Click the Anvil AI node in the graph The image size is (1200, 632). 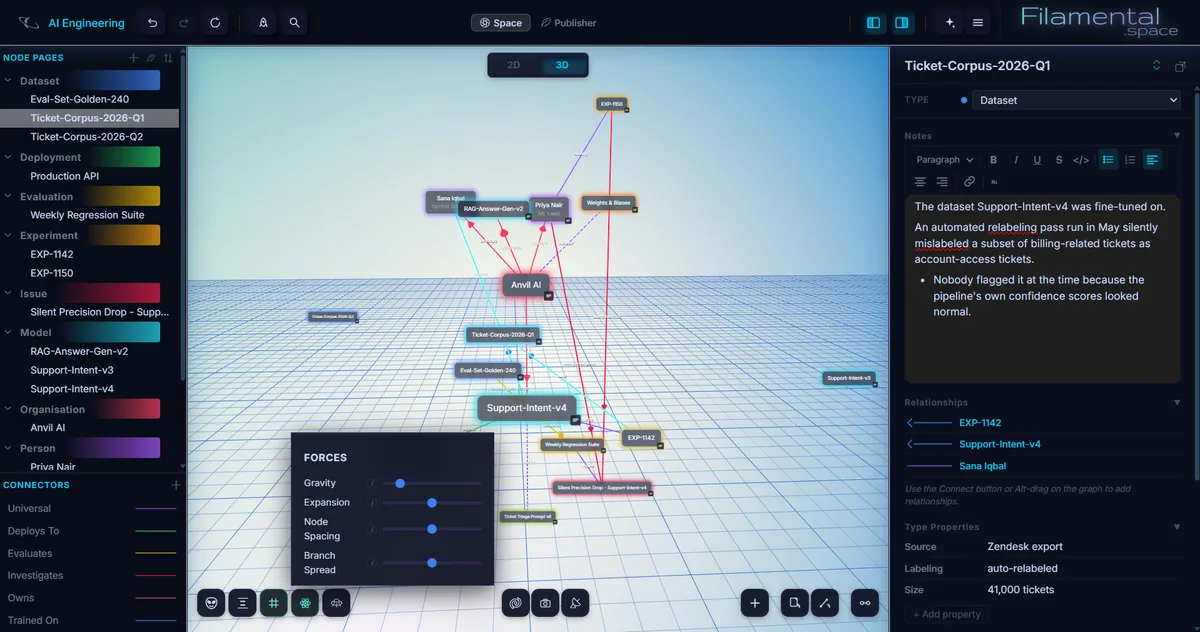[x=527, y=285]
